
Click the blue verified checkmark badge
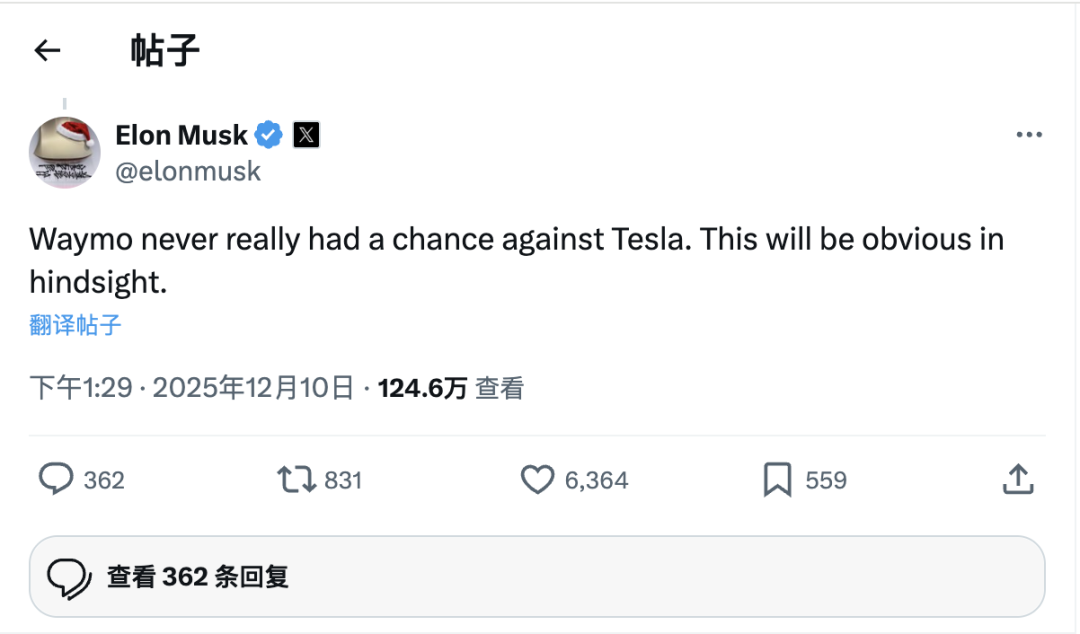tap(268, 135)
